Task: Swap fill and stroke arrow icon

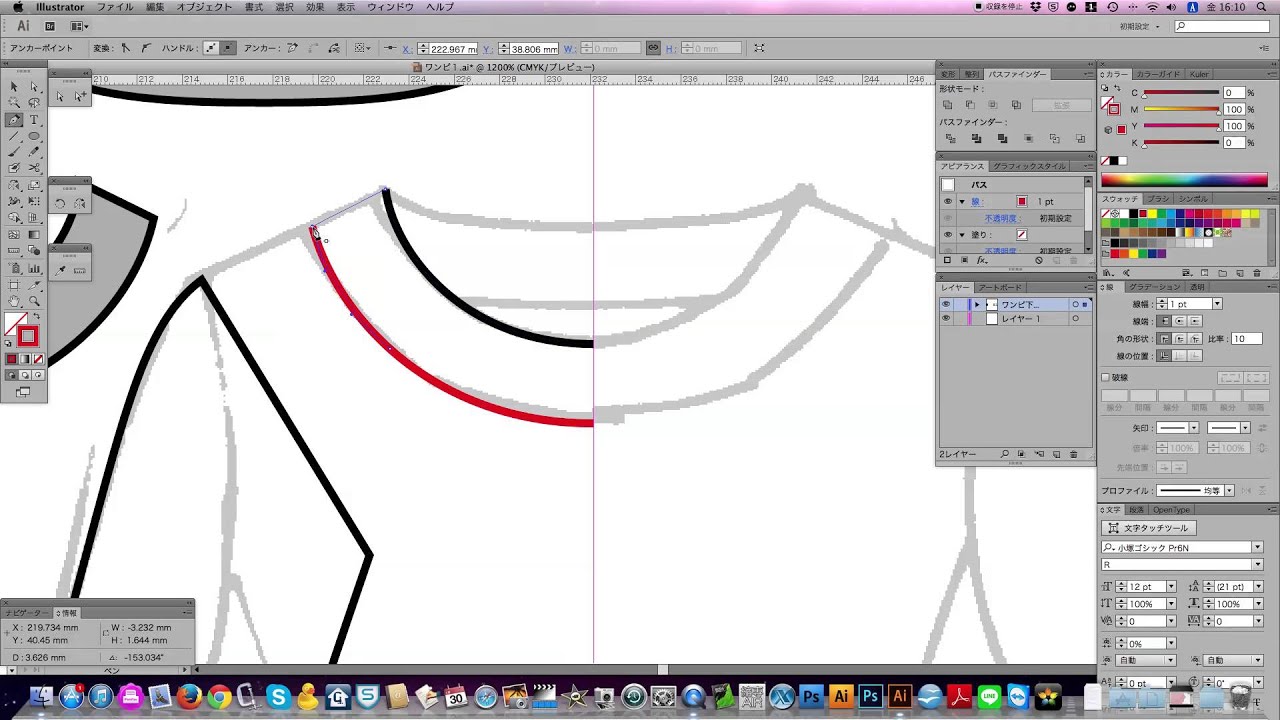Action: click(x=37, y=317)
